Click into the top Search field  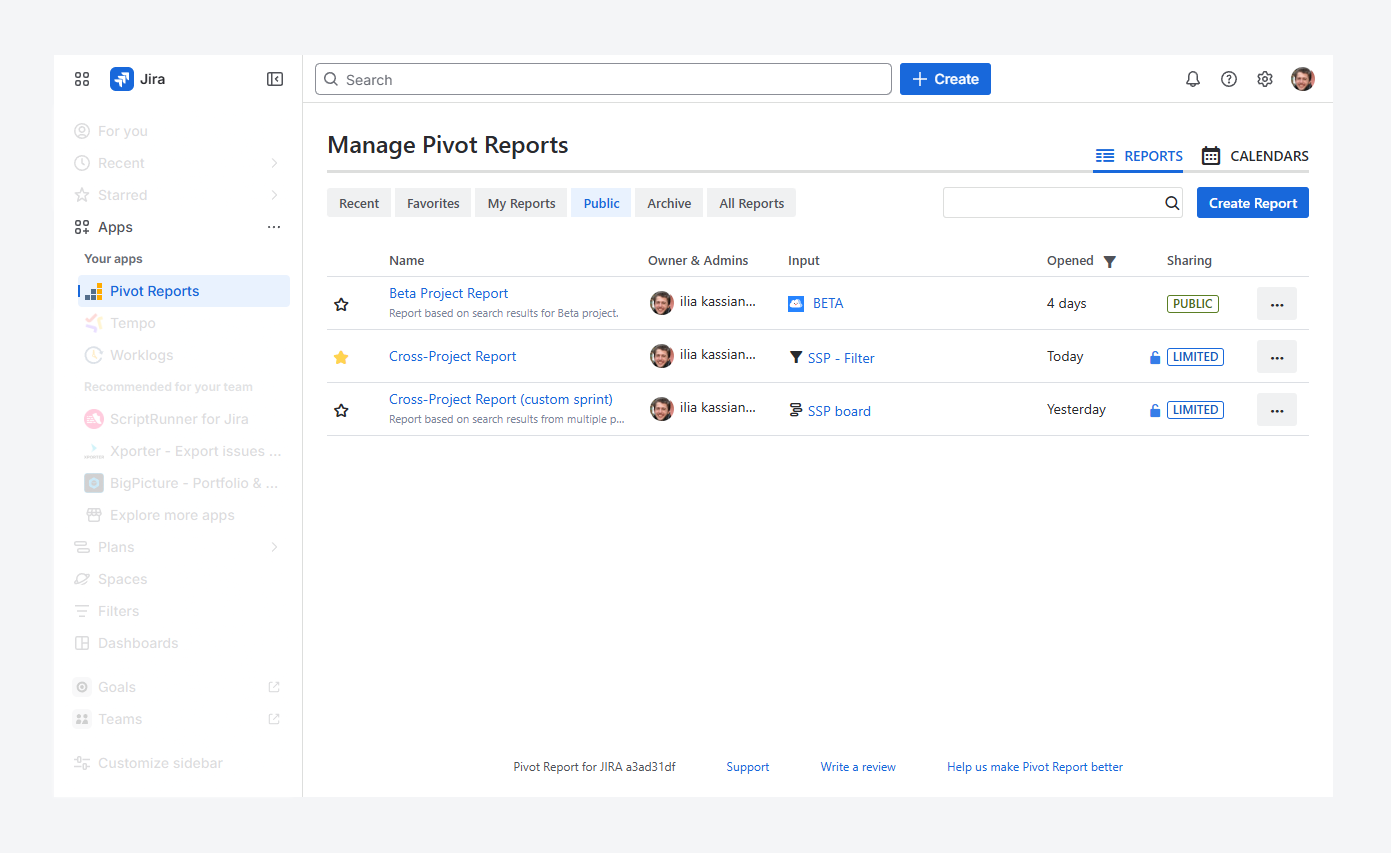pyautogui.click(x=603, y=79)
